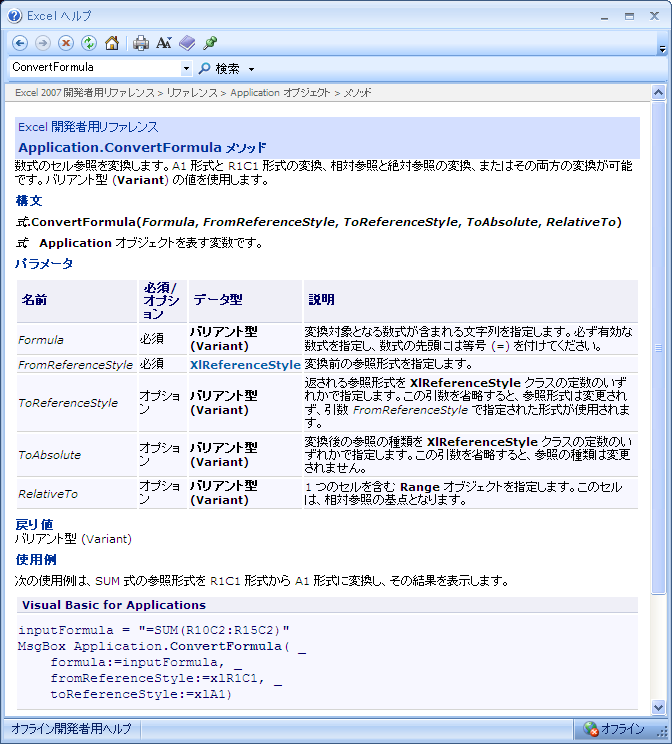Close the Excel Help window

pos(654,16)
